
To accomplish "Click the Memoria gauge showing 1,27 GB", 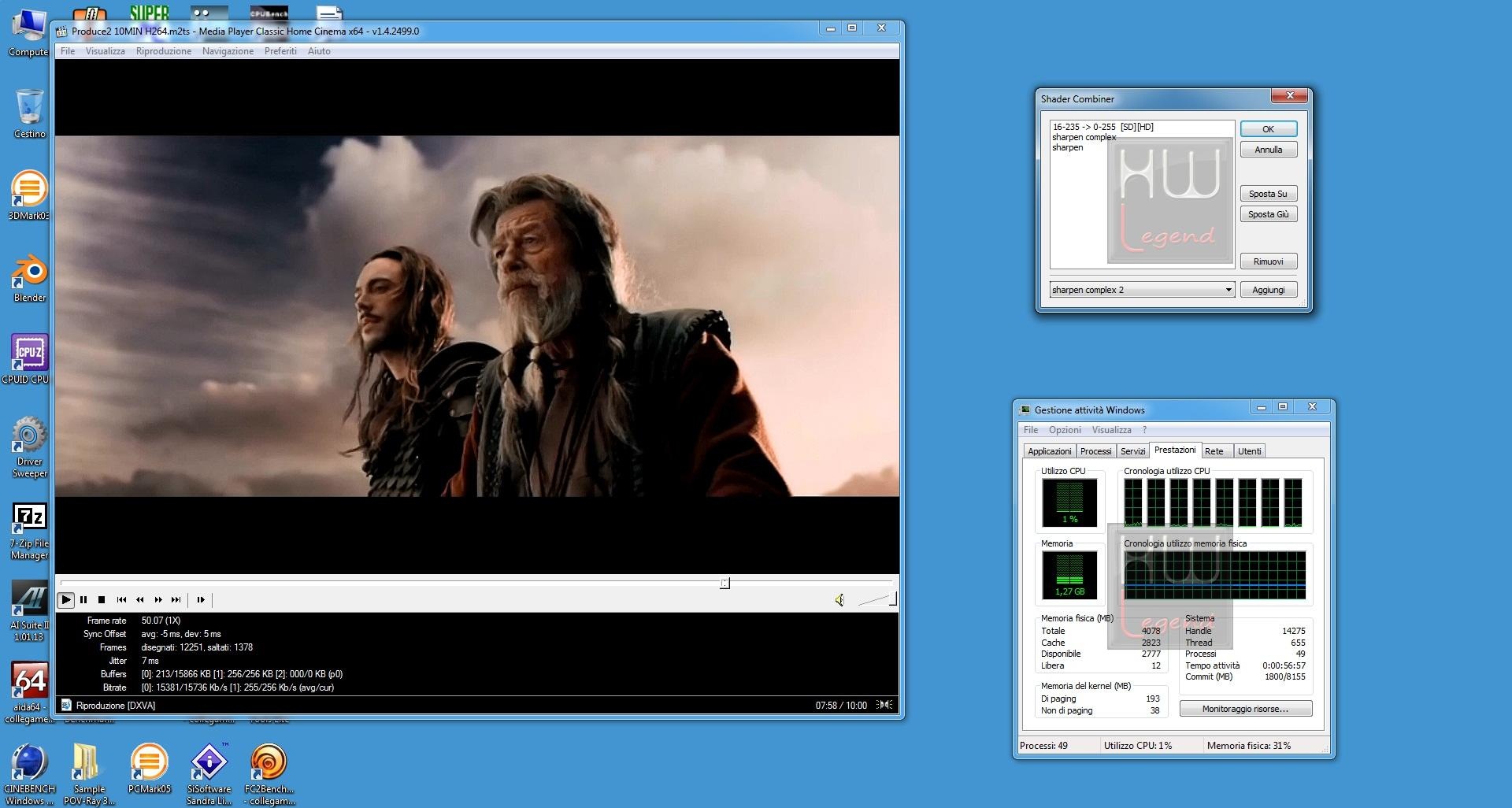I will 1069,575.
